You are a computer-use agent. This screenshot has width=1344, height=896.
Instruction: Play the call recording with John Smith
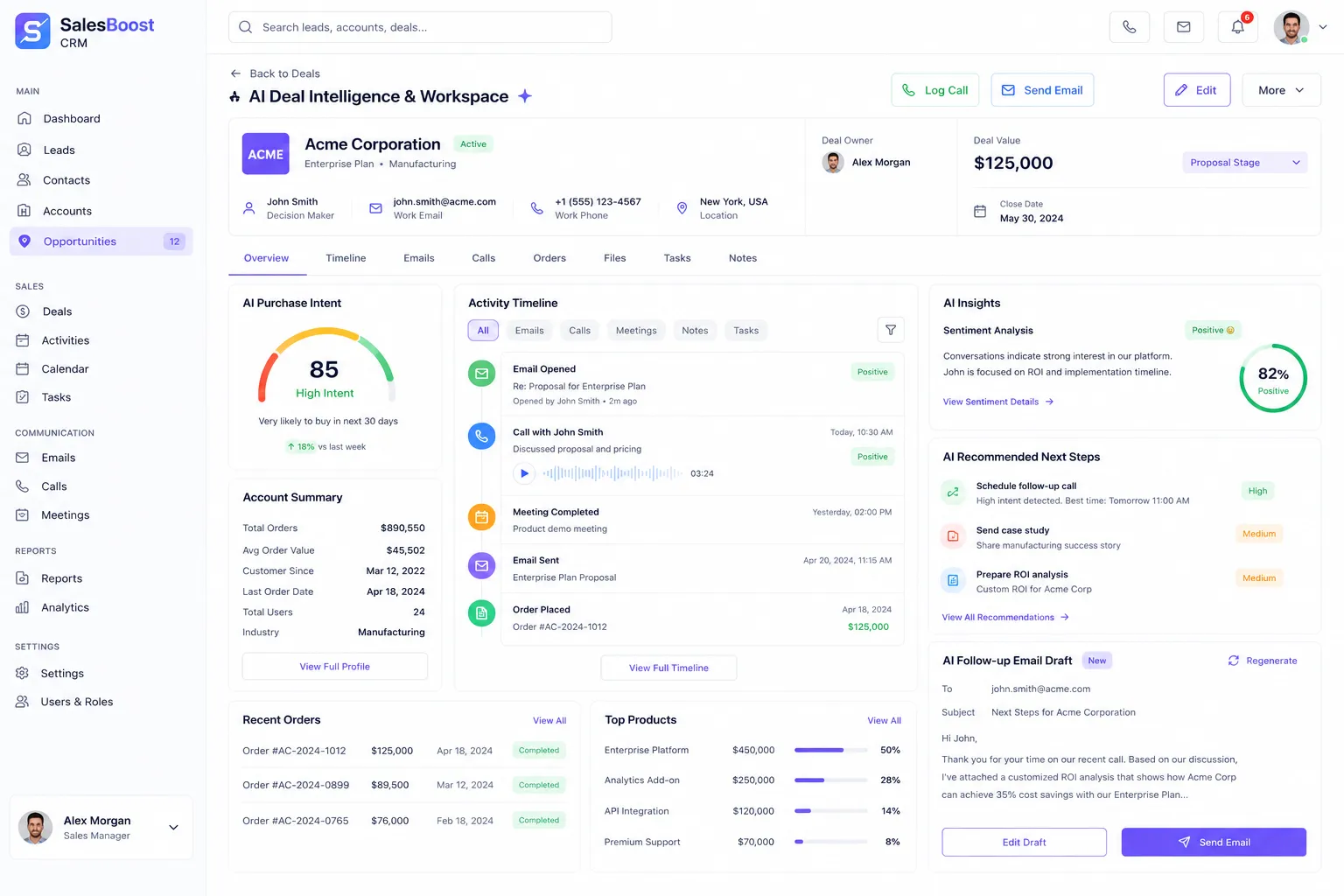click(x=524, y=473)
